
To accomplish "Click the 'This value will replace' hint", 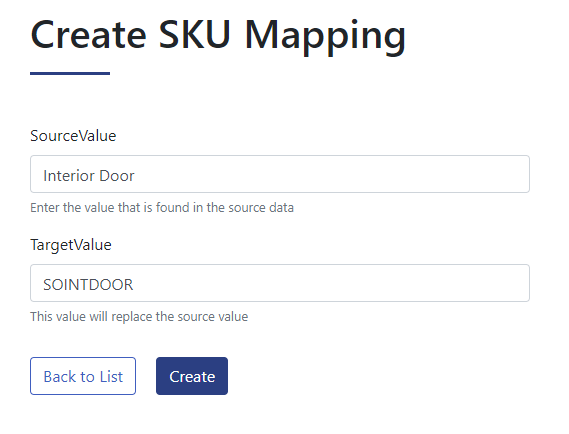I will coord(139,316).
